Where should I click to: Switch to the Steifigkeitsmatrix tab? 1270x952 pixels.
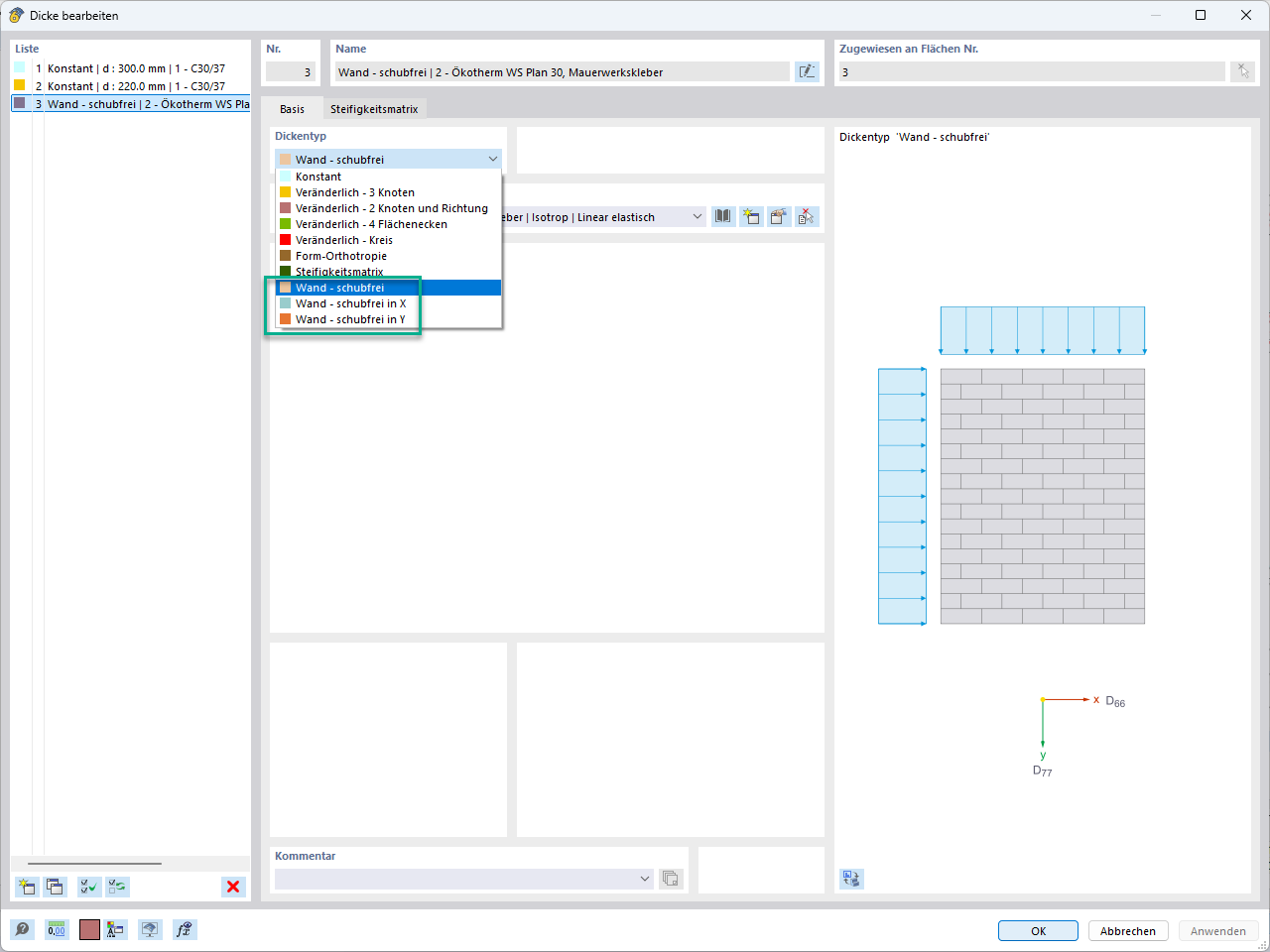coord(374,109)
